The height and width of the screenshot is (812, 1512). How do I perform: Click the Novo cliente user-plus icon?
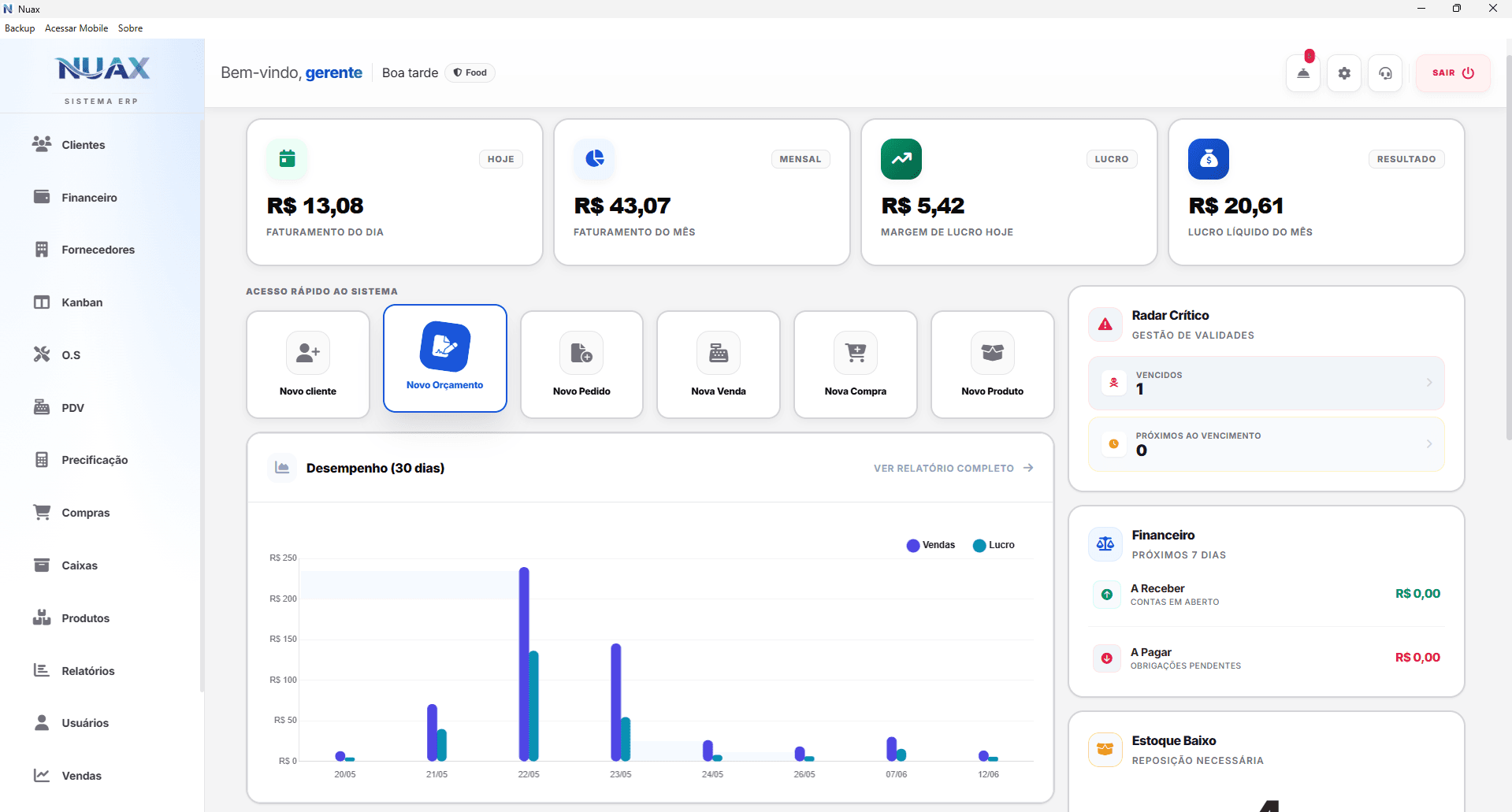pyautogui.click(x=308, y=353)
